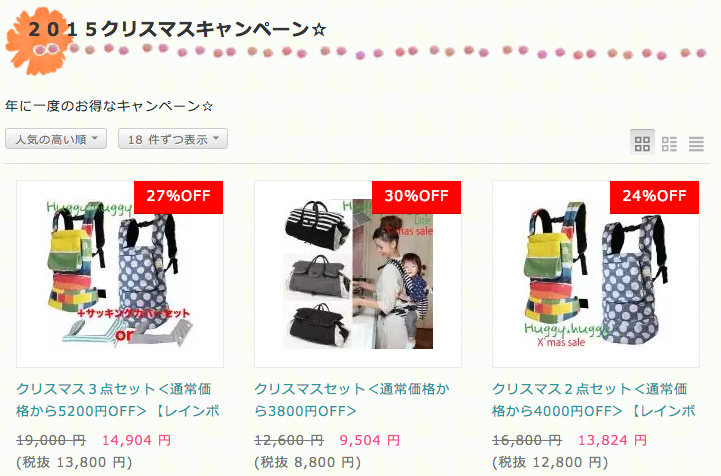Open the クリスマス3点セット product image

point(120,274)
